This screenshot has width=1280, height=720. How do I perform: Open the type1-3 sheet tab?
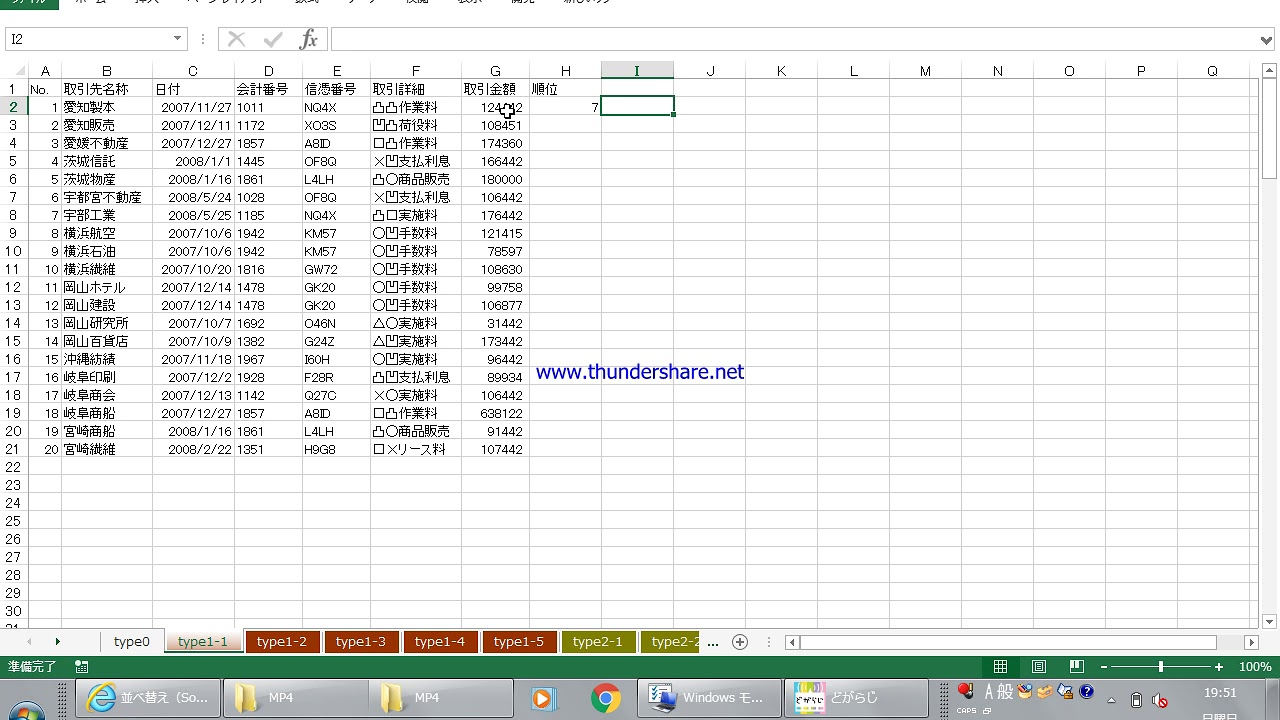[x=360, y=642]
